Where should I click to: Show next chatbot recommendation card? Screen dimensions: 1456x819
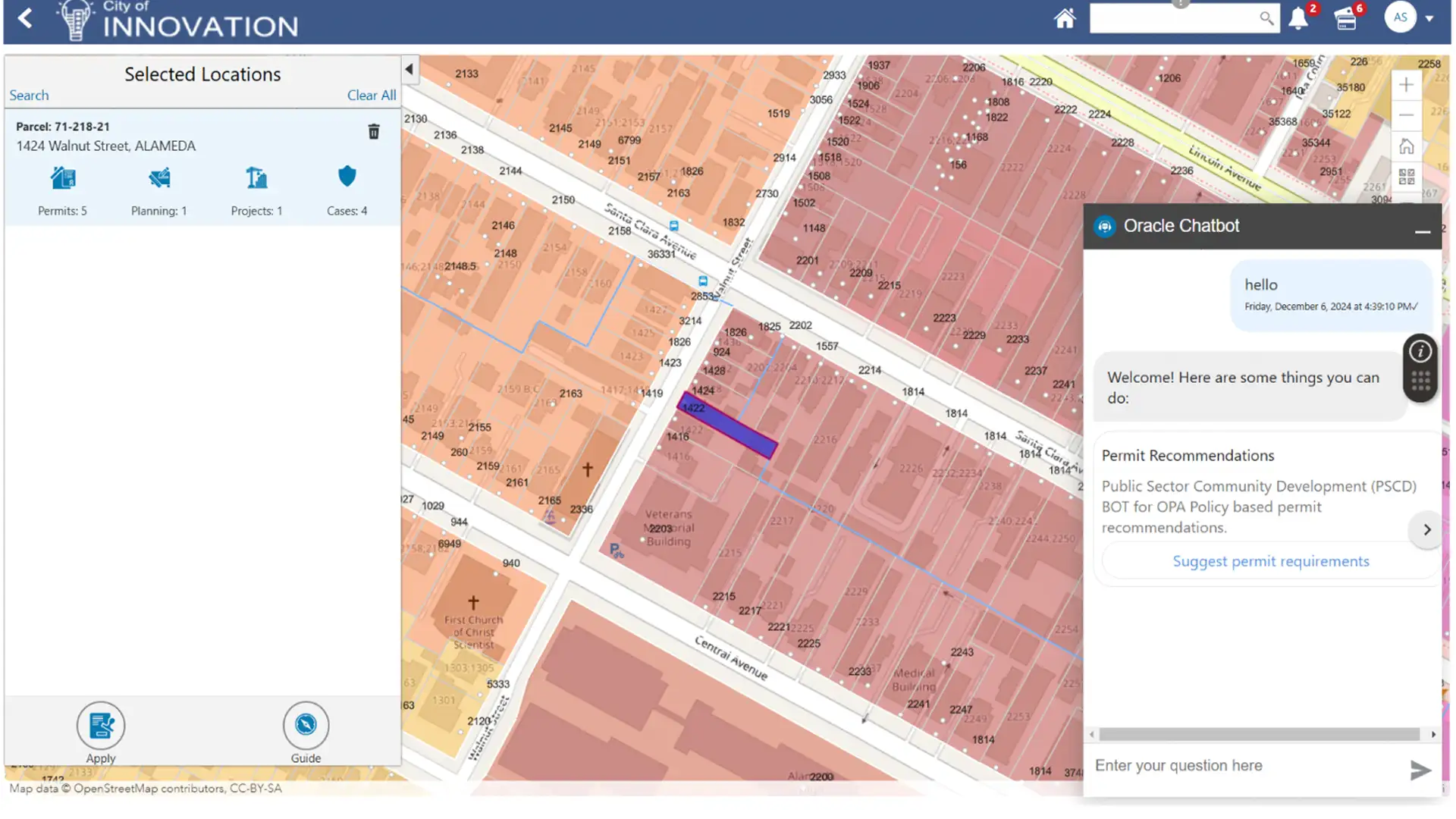(x=1426, y=529)
